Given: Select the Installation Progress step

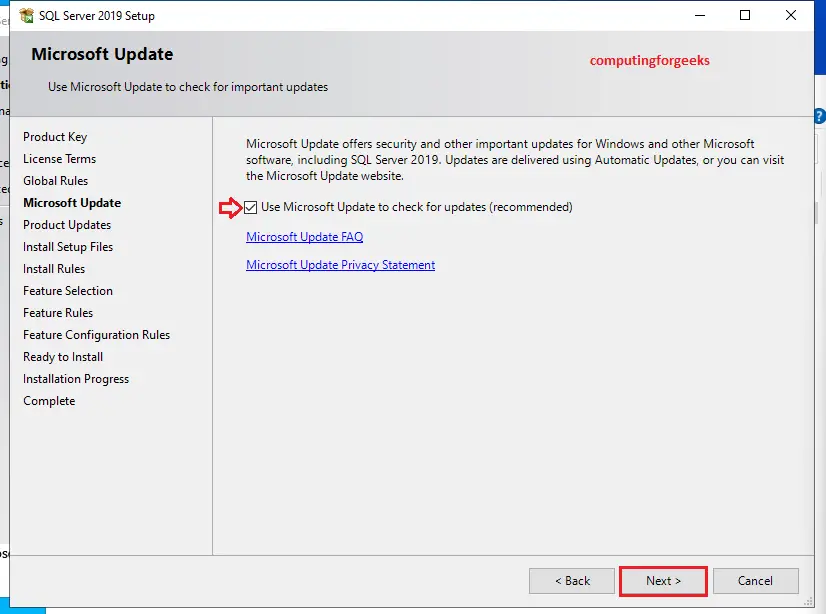Looking at the screenshot, I should pyautogui.click(x=76, y=379).
